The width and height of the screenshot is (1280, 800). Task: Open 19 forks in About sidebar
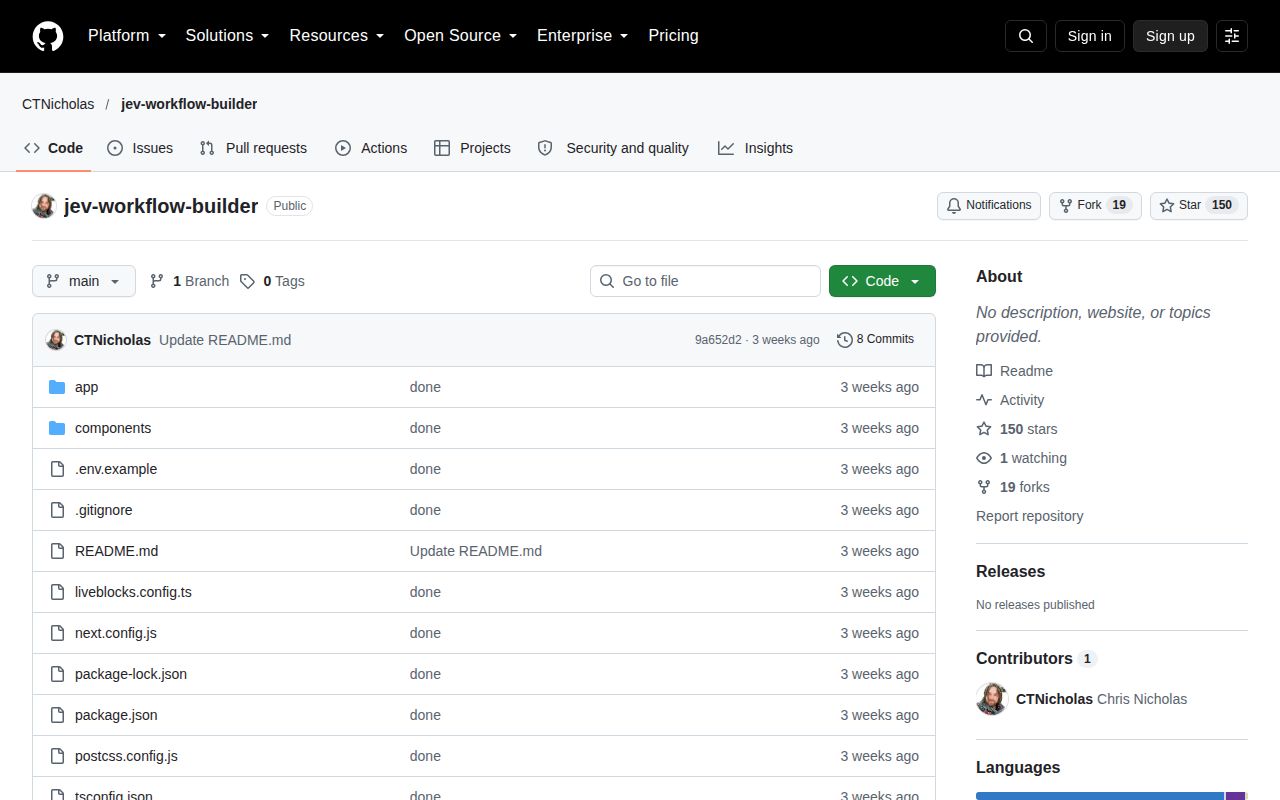coord(1013,487)
